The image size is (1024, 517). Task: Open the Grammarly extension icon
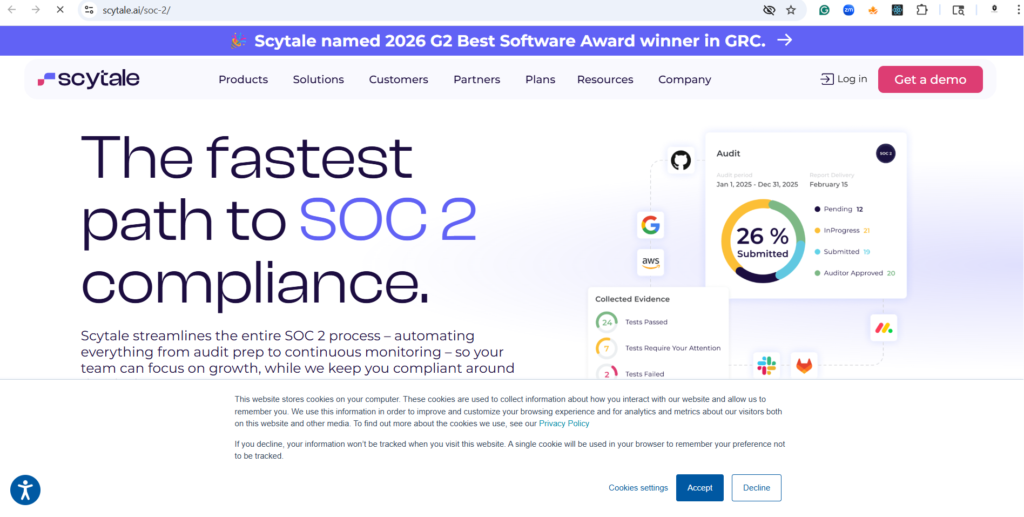pos(824,10)
